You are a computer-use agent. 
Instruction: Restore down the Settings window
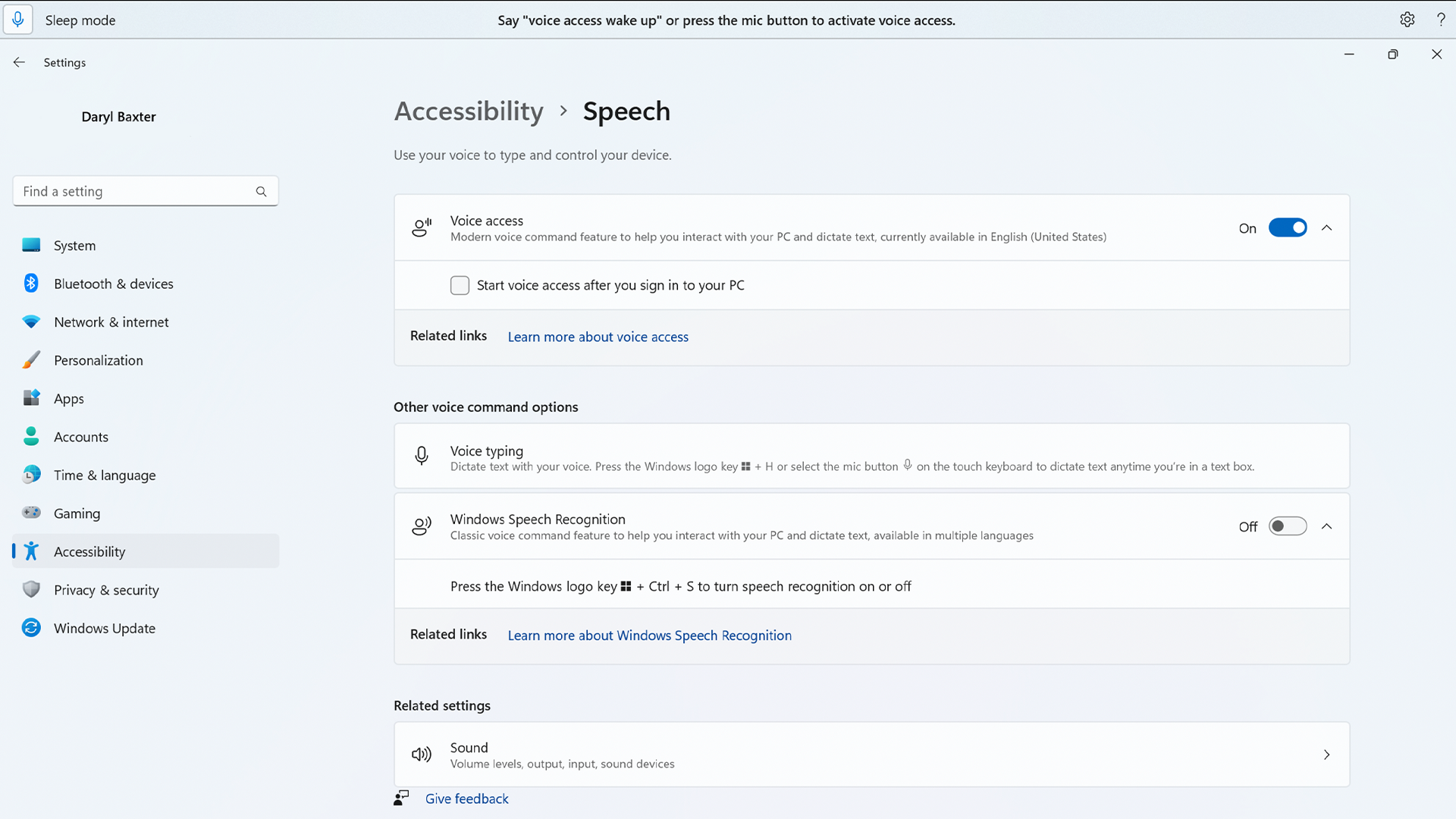click(1393, 54)
